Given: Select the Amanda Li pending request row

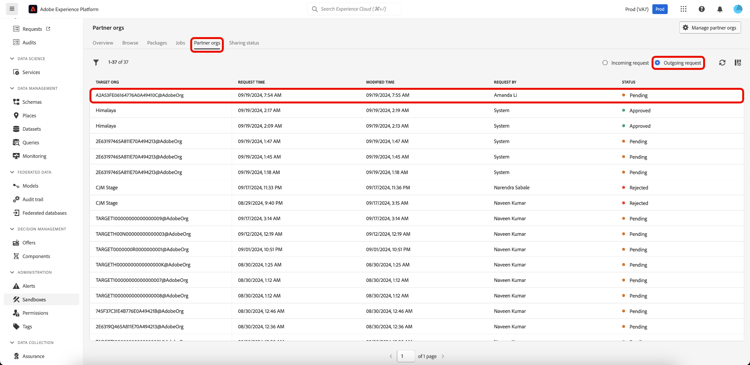Looking at the screenshot, I should point(416,95).
